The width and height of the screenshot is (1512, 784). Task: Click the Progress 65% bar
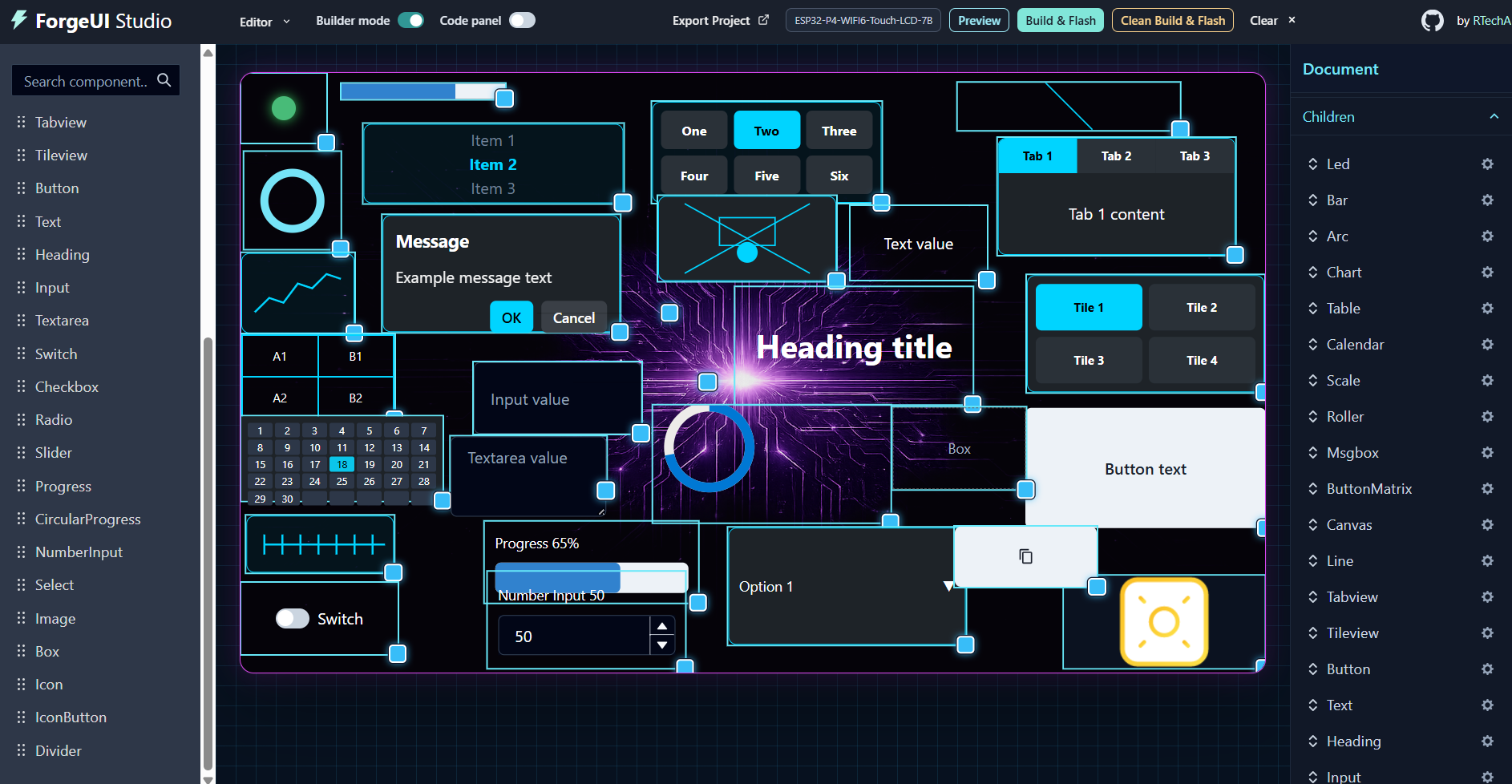pyautogui.click(x=592, y=577)
